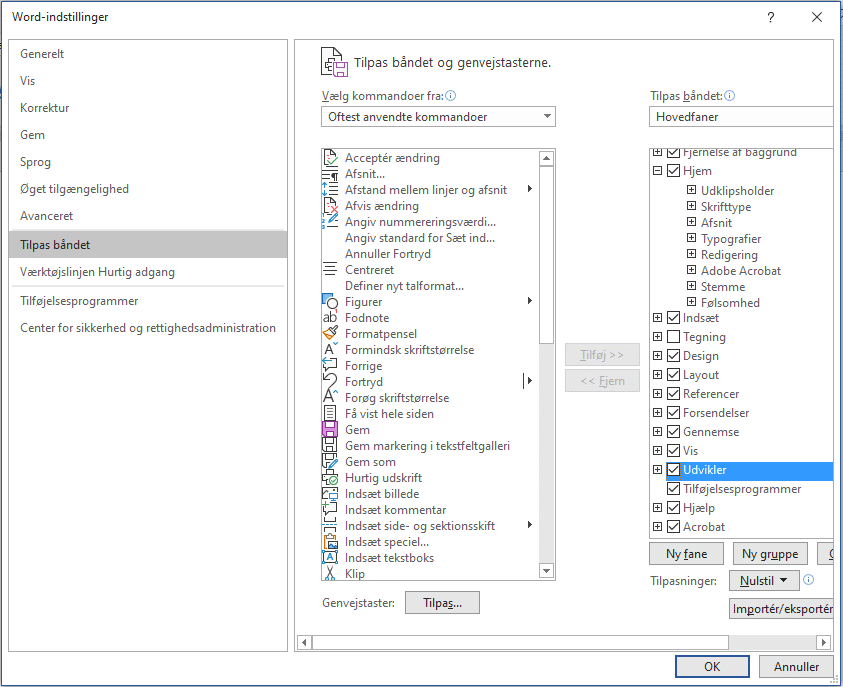Click the Ny fane button
The image size is (843, 687).
pyautogui.click(x=686, y=554)
